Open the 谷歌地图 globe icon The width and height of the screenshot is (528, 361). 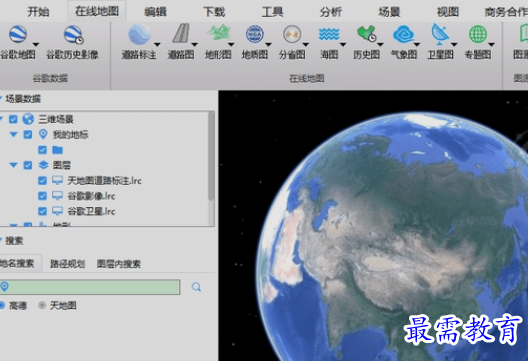point(18,34)
